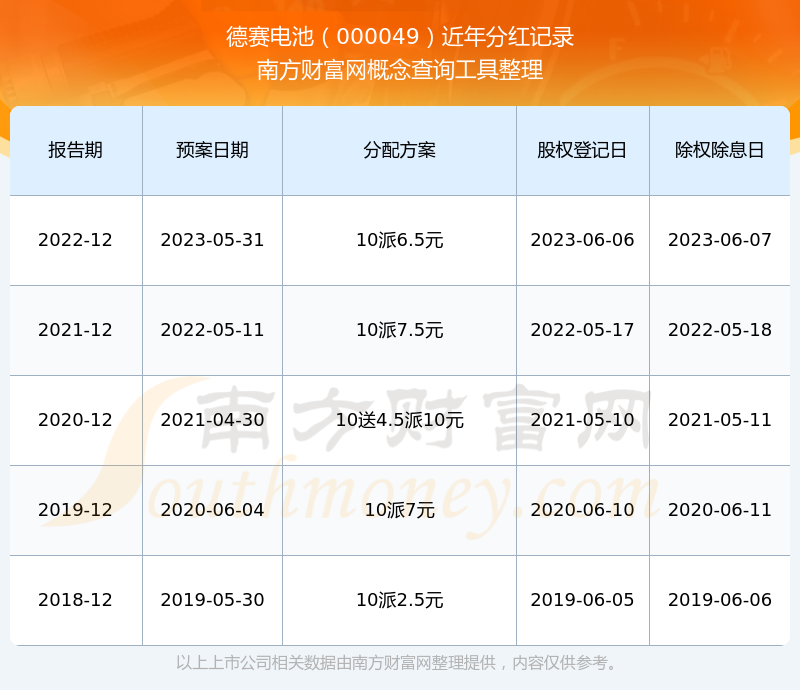Click record date 2021-05-10
The image size is (800, 690).
[582, 420]
